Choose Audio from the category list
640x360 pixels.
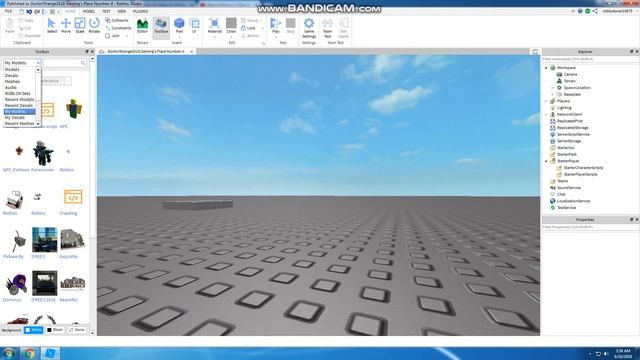(11, 87)
